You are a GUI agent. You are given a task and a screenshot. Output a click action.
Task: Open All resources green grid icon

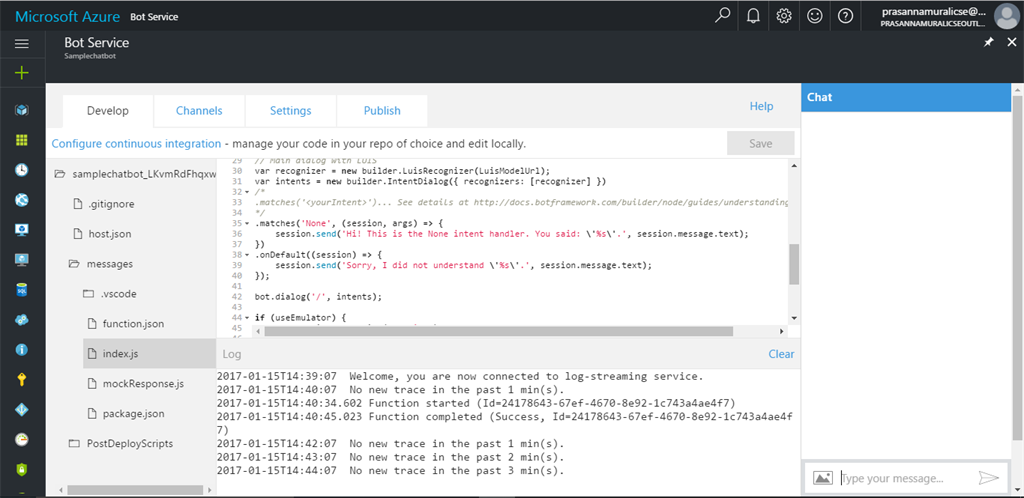coord(22,140)
